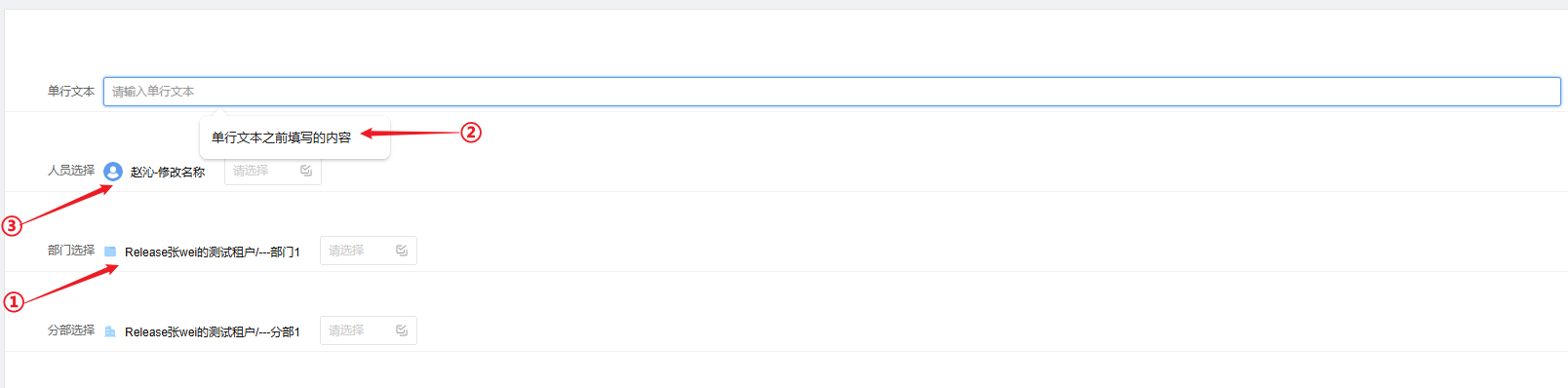Click the red circled number 3 annotation

12,226
